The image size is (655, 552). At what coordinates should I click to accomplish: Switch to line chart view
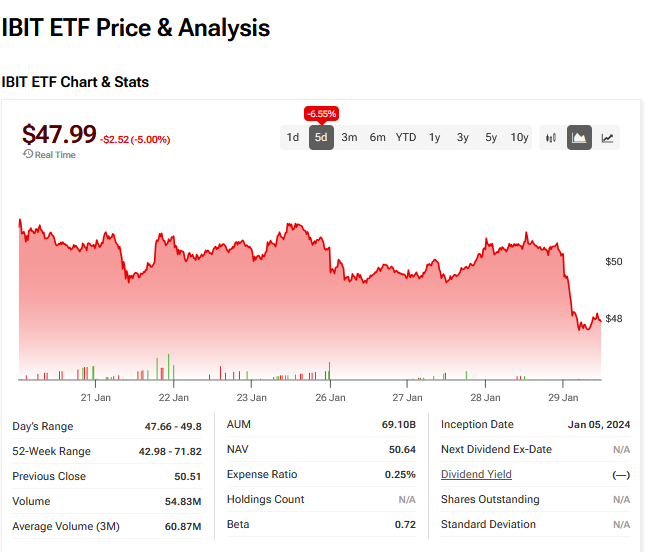pos(607,138)
